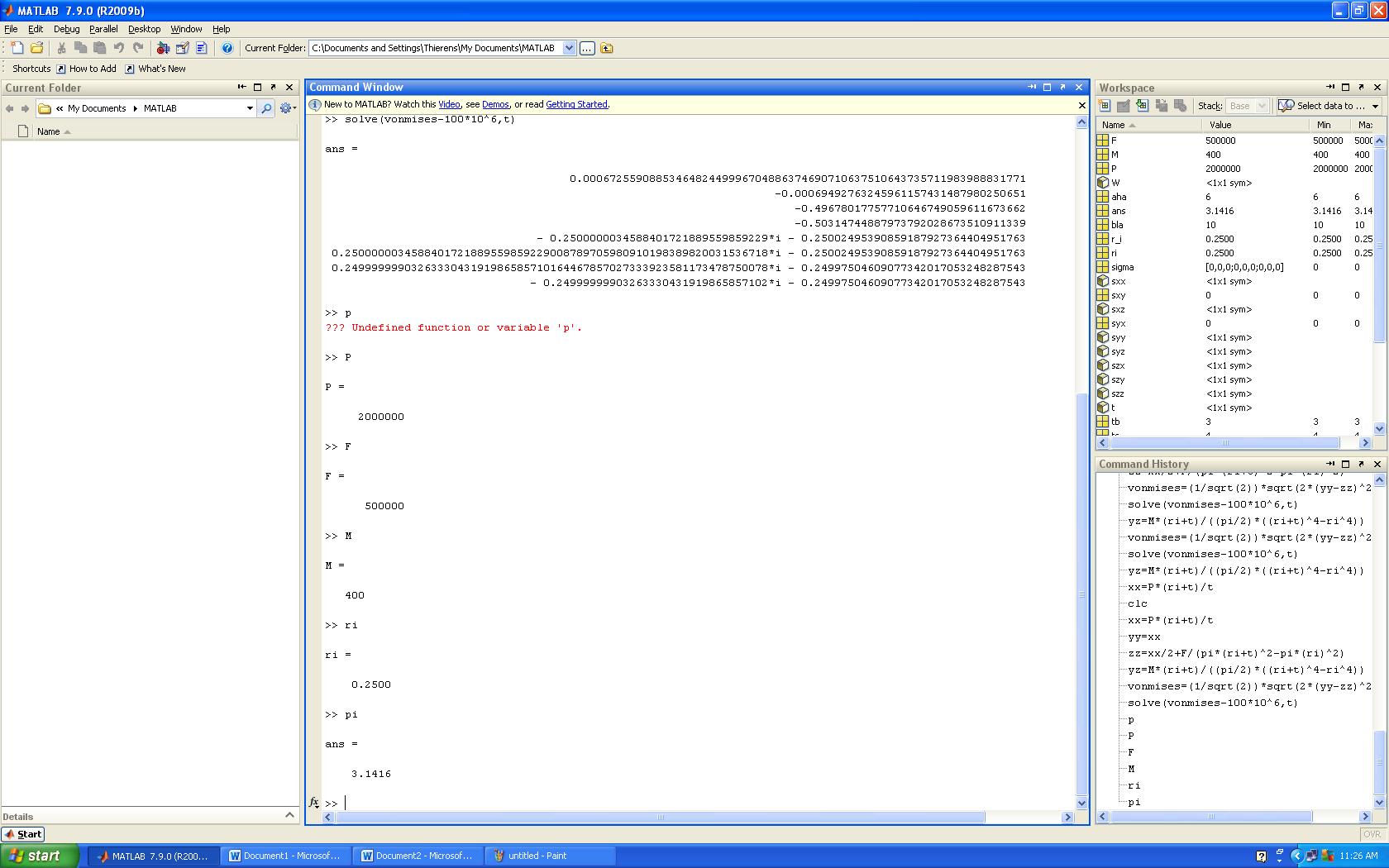Open the Current Folder path dropdown
Viewport: 1389px width, 868px height.
click(x=569, y=48)
